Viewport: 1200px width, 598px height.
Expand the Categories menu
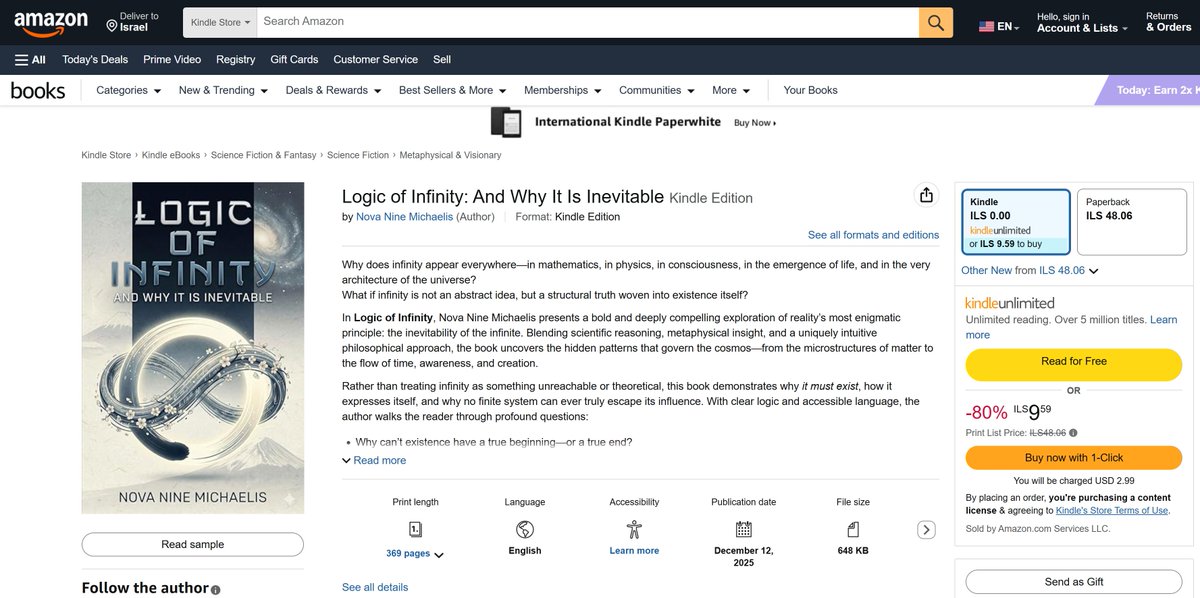(x=129, y=90)
